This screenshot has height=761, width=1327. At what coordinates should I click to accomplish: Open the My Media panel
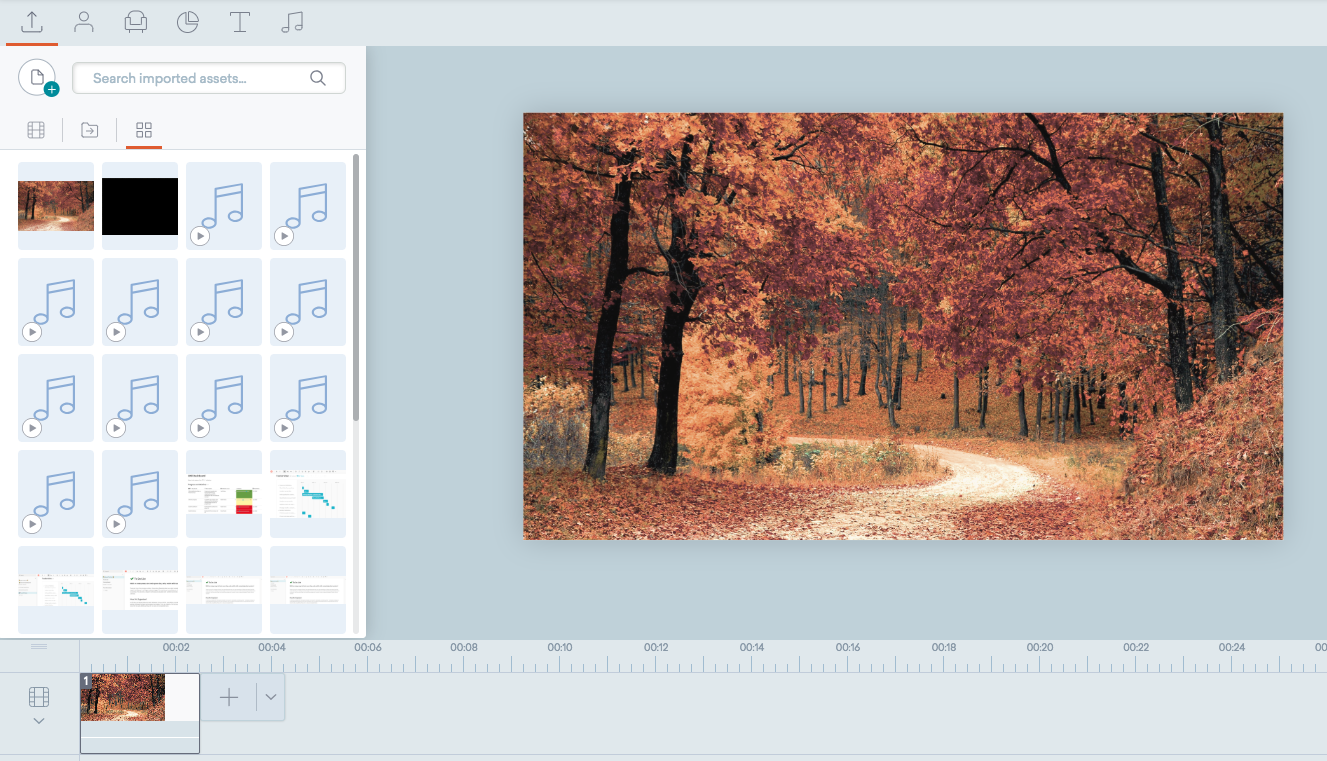coord(84,21)
